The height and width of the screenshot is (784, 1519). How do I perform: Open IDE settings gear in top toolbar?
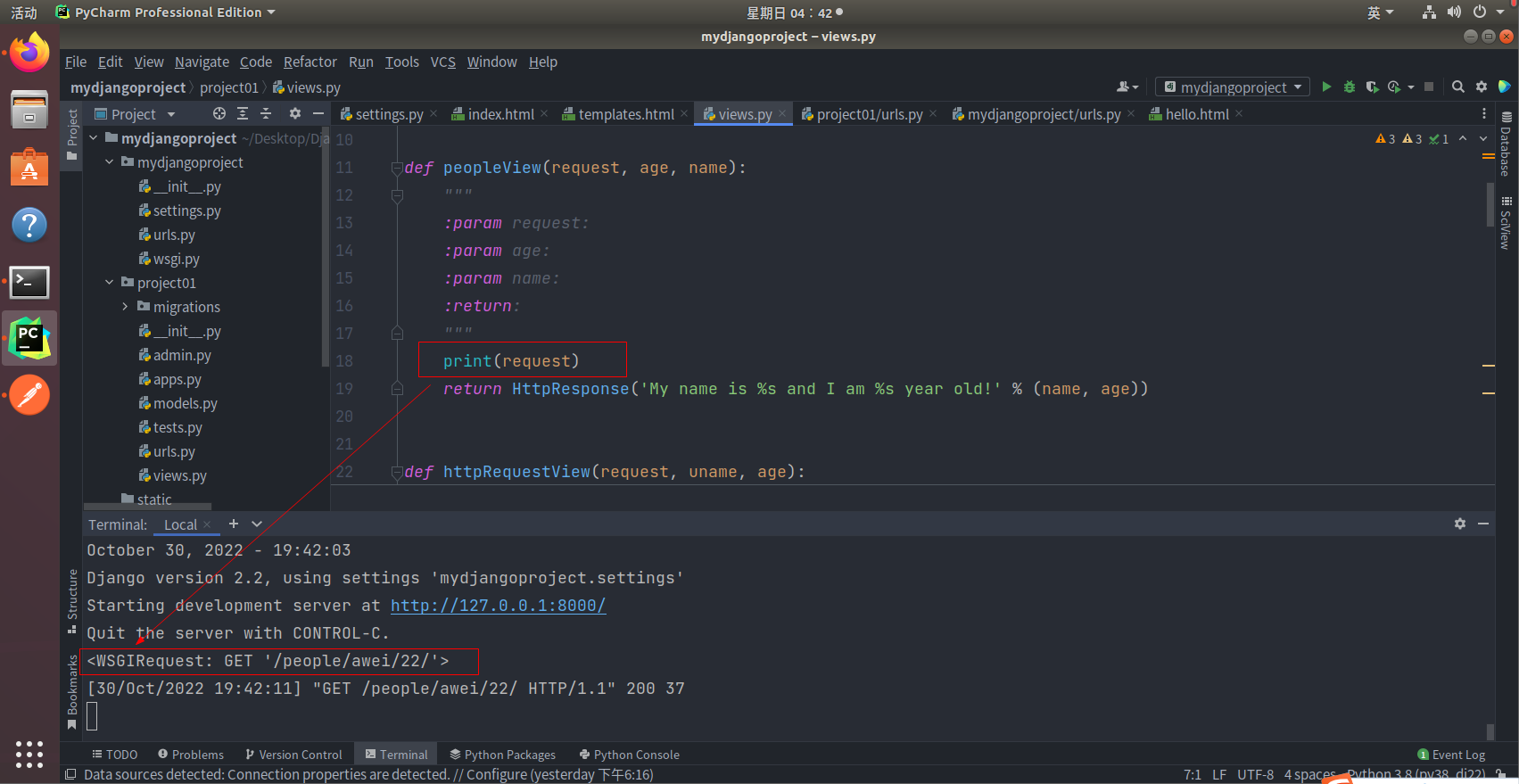(1482, 87)
